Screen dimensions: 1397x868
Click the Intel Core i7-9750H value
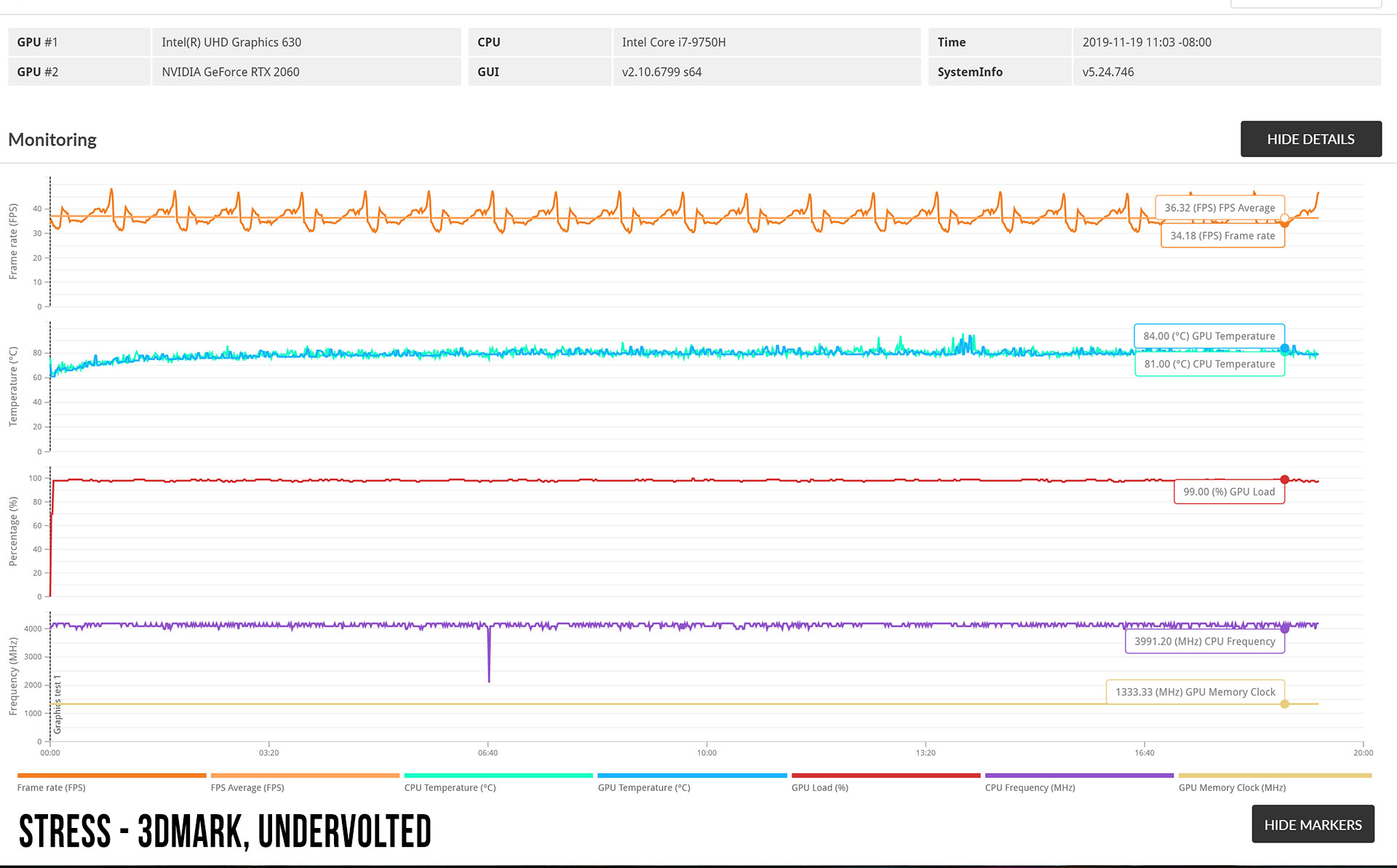[674, 42]
